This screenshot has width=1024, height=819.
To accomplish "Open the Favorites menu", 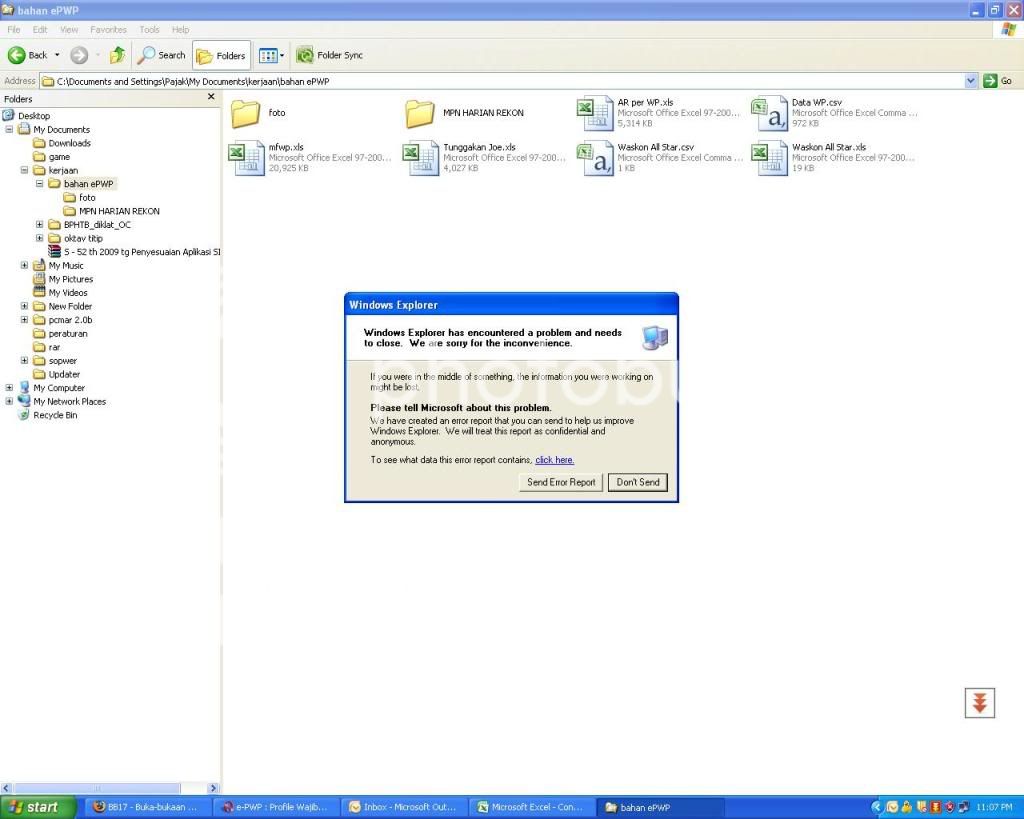I will coord(108,30).
